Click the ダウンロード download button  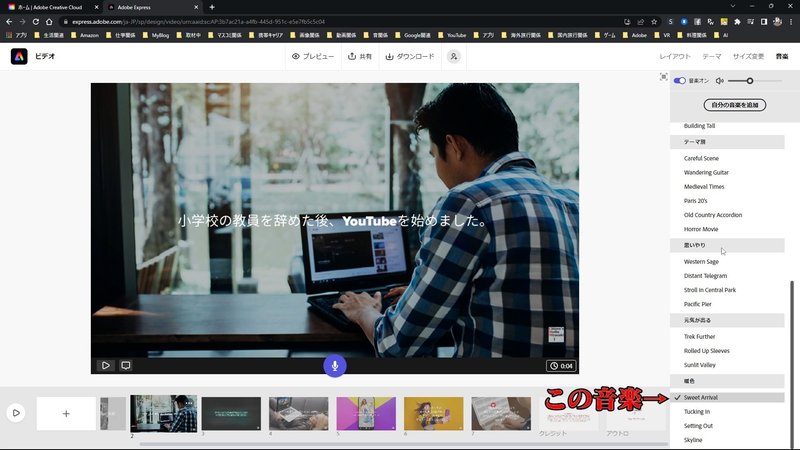point(410,56)
